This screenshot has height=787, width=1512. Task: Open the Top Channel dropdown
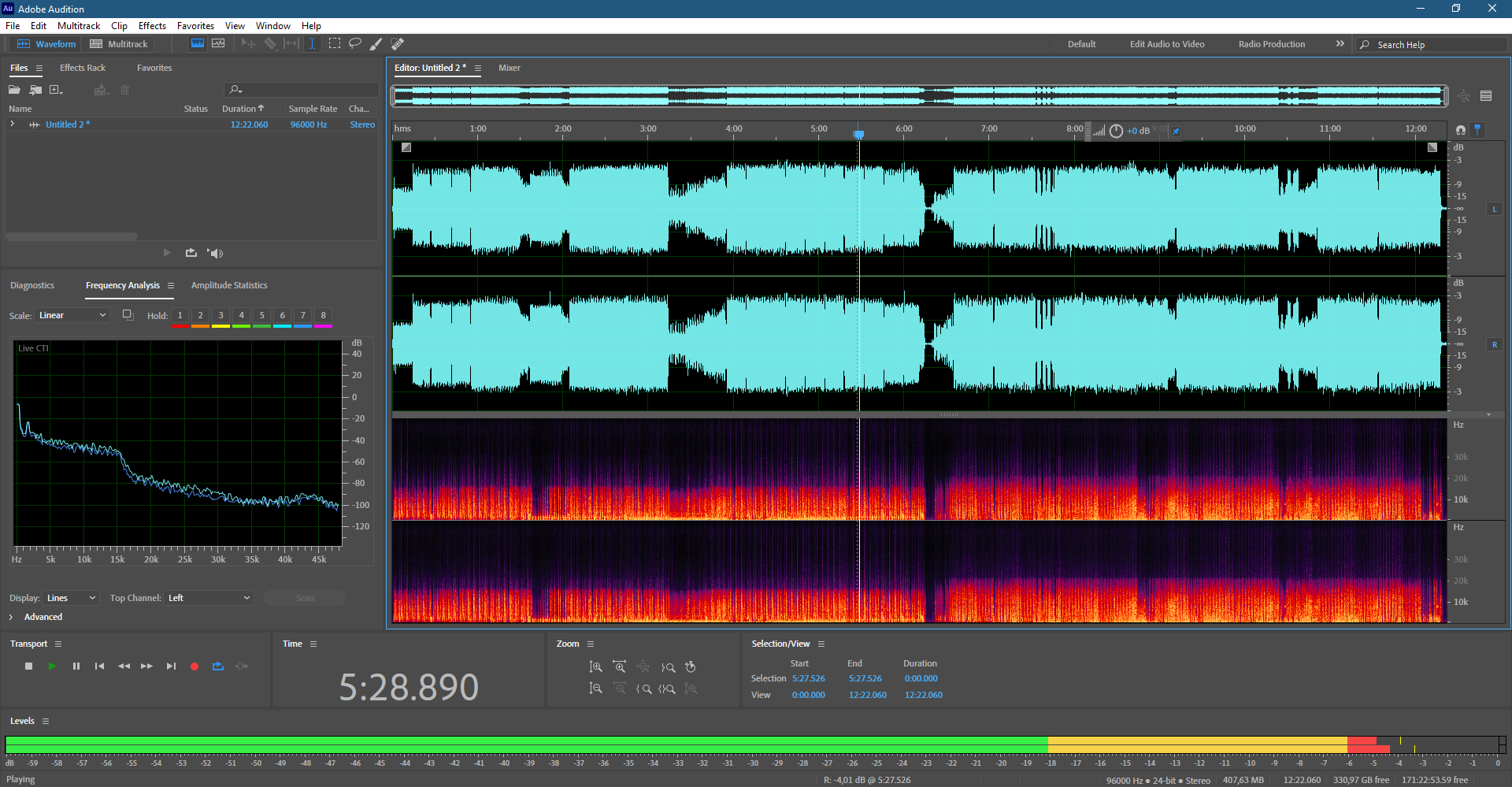(x=209, y=598)
